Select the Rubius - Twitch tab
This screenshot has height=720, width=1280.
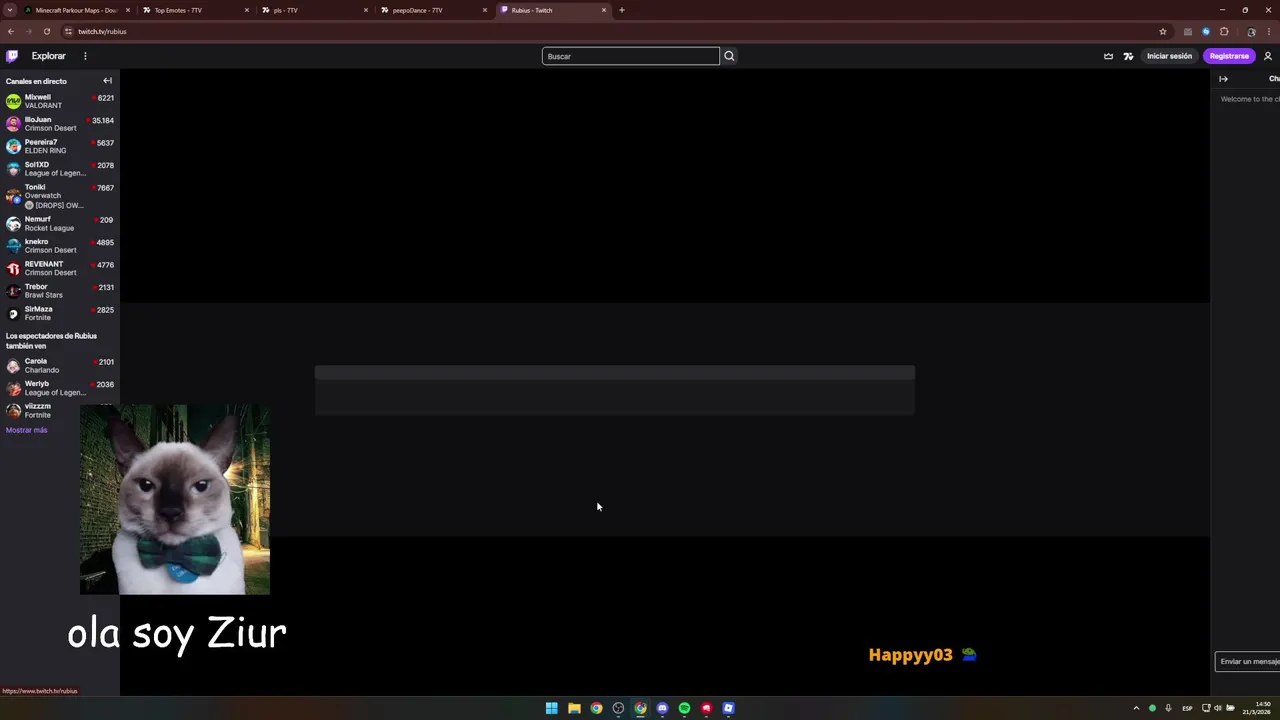[552, 10]
